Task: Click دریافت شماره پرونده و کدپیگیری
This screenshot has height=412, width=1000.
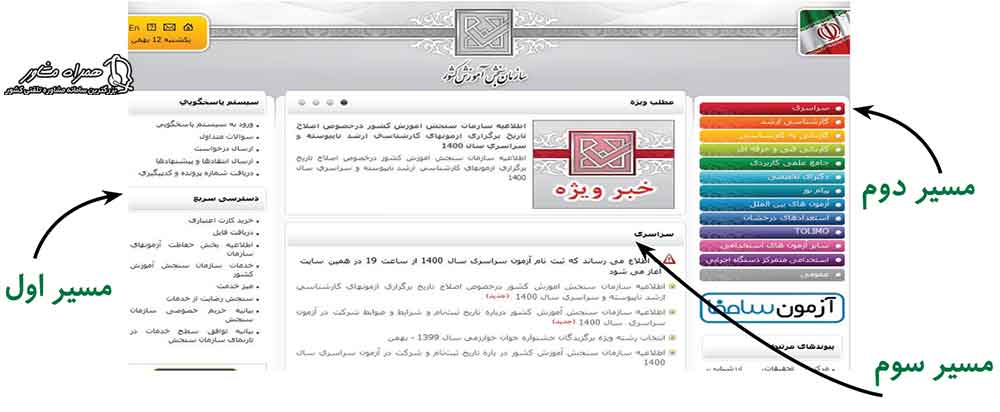Action: 196,173
